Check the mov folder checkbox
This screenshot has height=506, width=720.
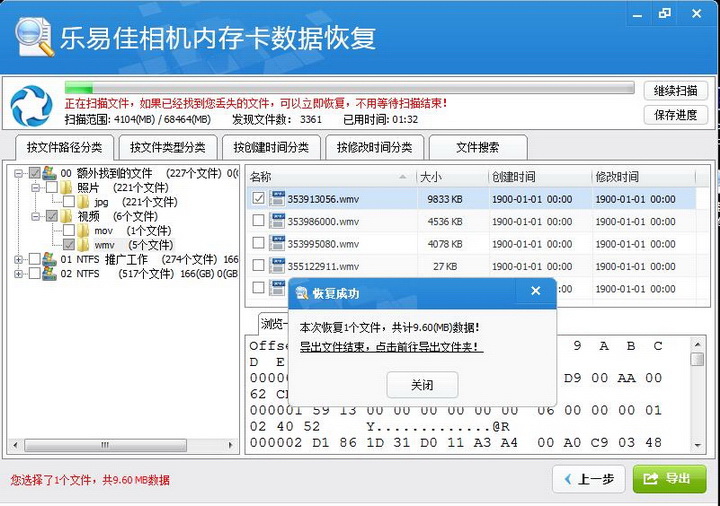coord(69,230)
